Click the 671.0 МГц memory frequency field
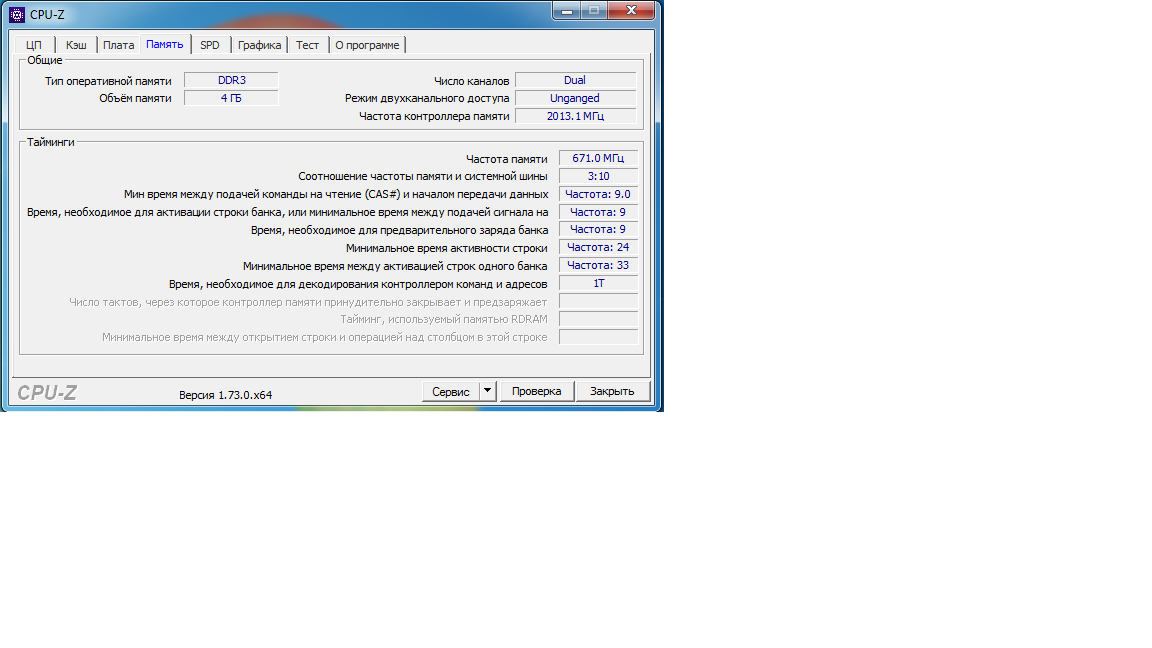Screen dimensions: 1152x648 pos(598,158)
